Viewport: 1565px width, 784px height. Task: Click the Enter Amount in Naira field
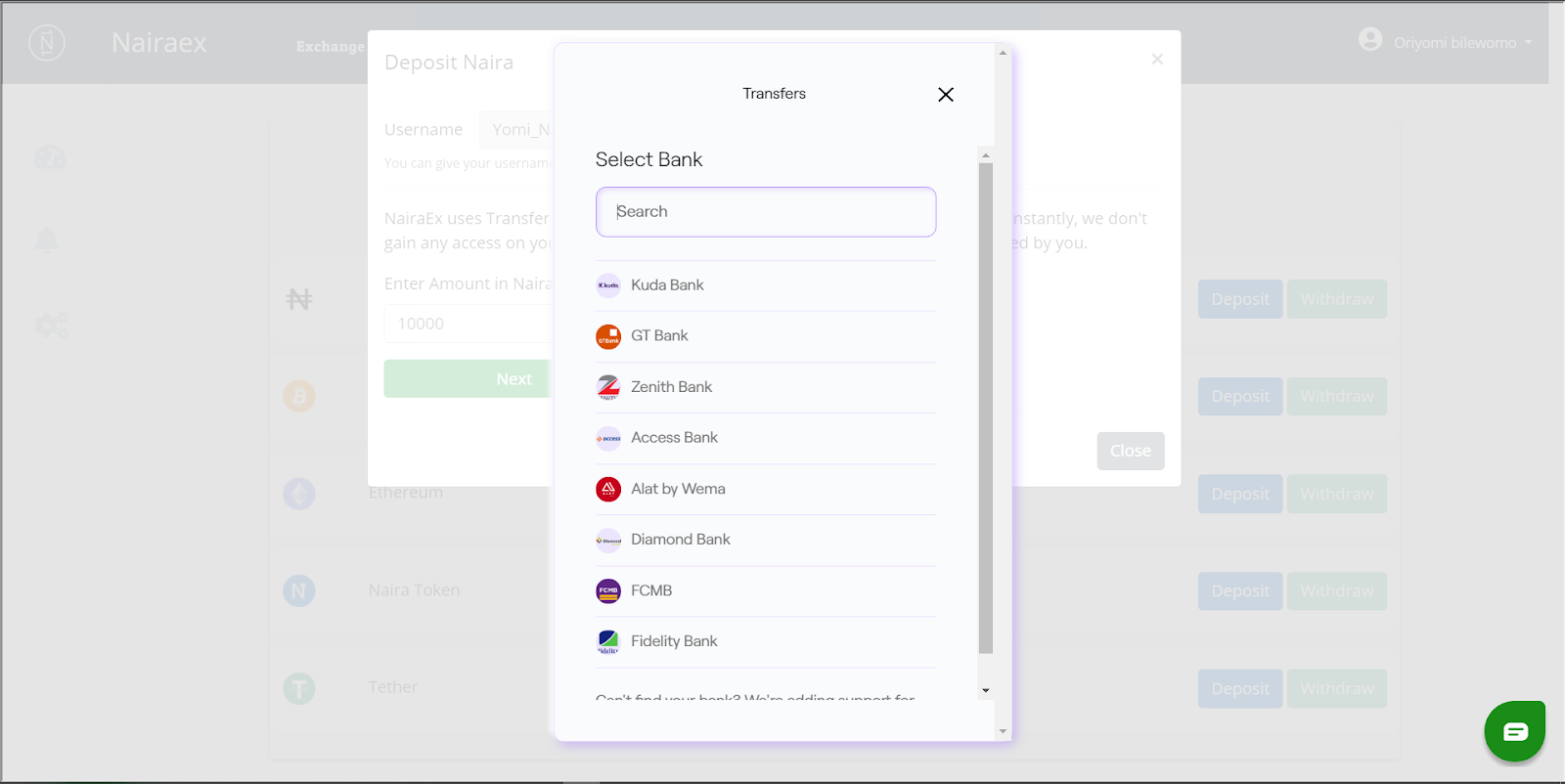tap(468, 324)
